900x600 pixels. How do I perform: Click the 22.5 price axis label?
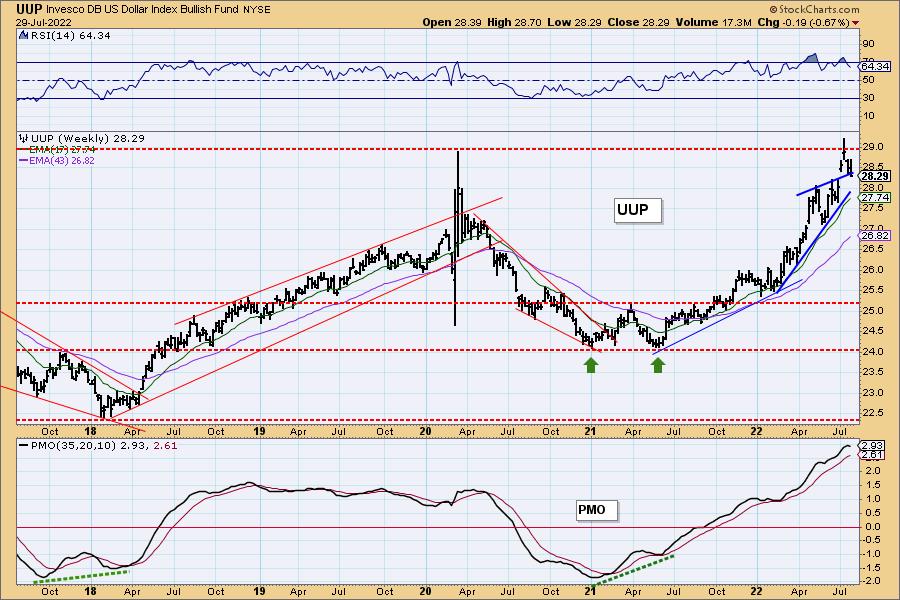point(871,413)
